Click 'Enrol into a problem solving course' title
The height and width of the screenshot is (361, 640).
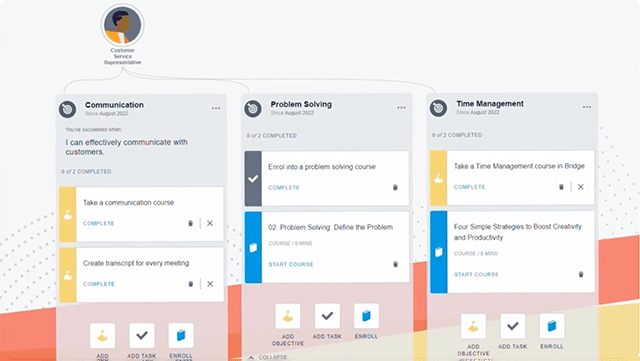click(x=322, y=167)
